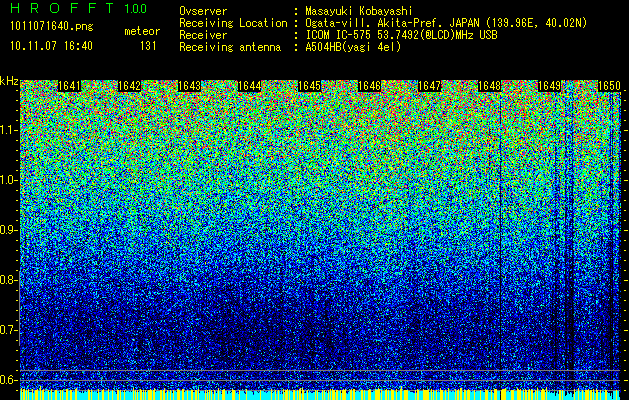Click the Receiving antenna label

(x=230, y=47)
